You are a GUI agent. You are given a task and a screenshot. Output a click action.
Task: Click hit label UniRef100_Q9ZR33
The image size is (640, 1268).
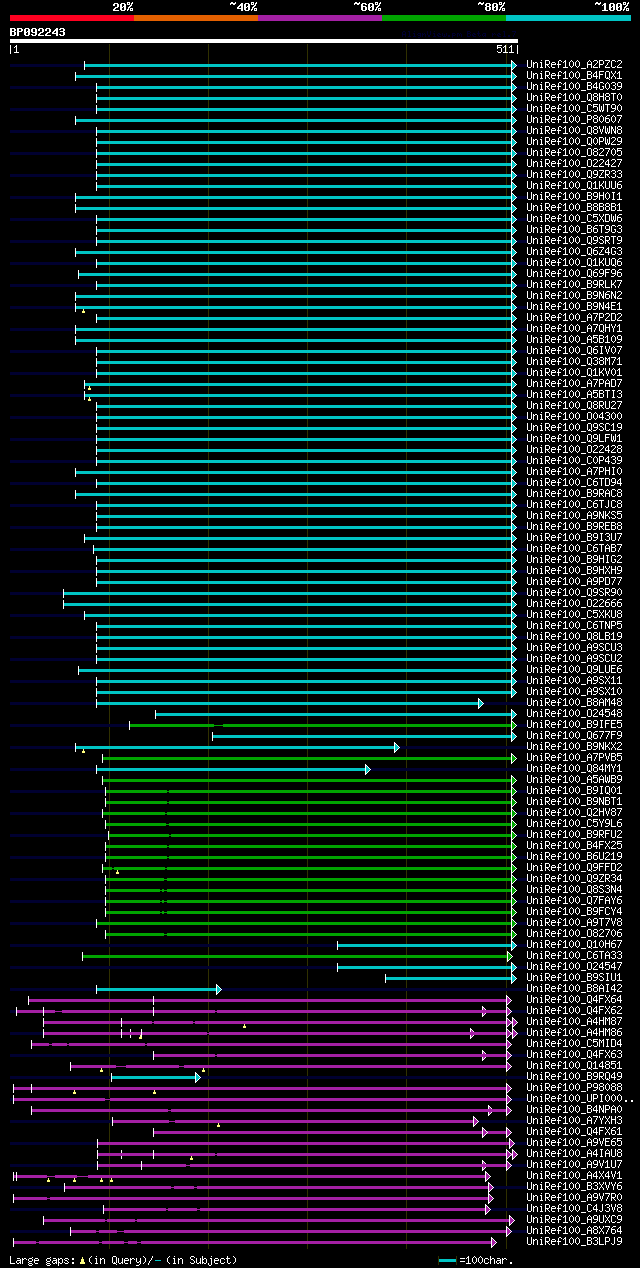574,174
